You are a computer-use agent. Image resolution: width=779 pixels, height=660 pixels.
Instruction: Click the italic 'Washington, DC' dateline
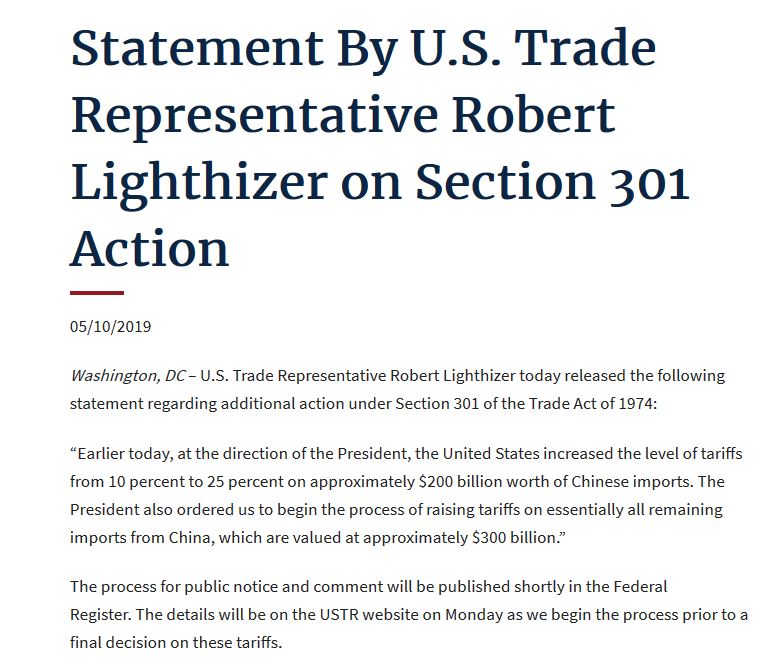click(x=128, y=376)
